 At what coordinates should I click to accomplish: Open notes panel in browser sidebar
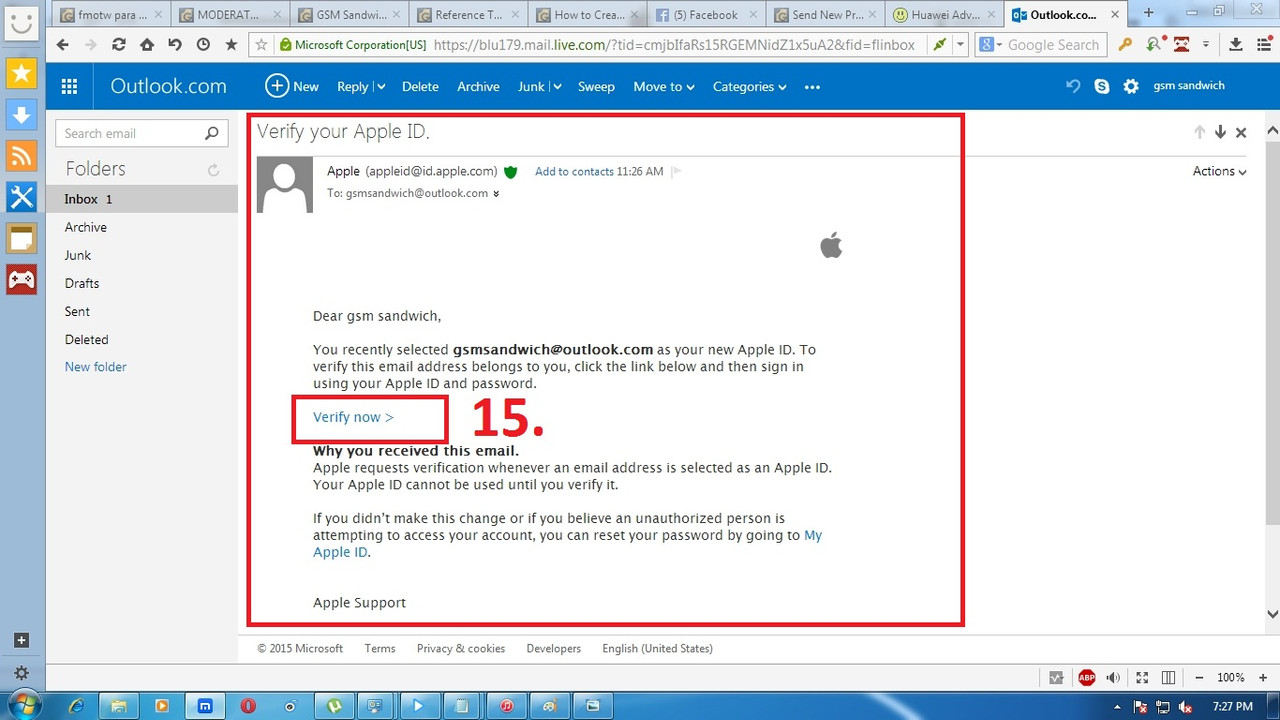pos(22,237)
